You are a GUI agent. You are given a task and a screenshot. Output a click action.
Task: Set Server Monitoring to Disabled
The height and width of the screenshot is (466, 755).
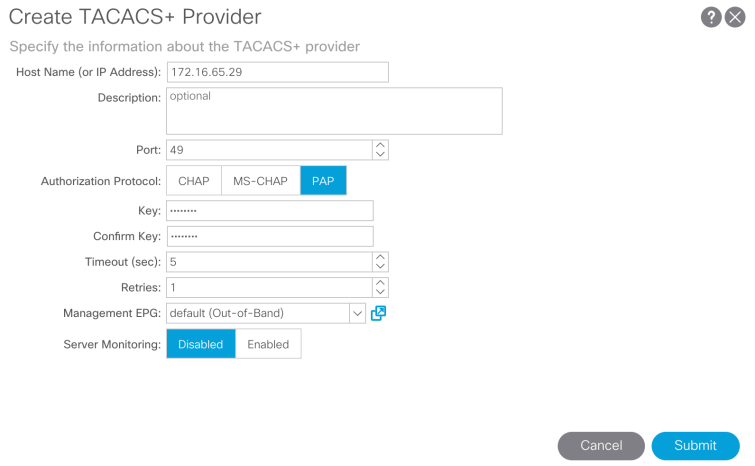[x=200, y=344]
